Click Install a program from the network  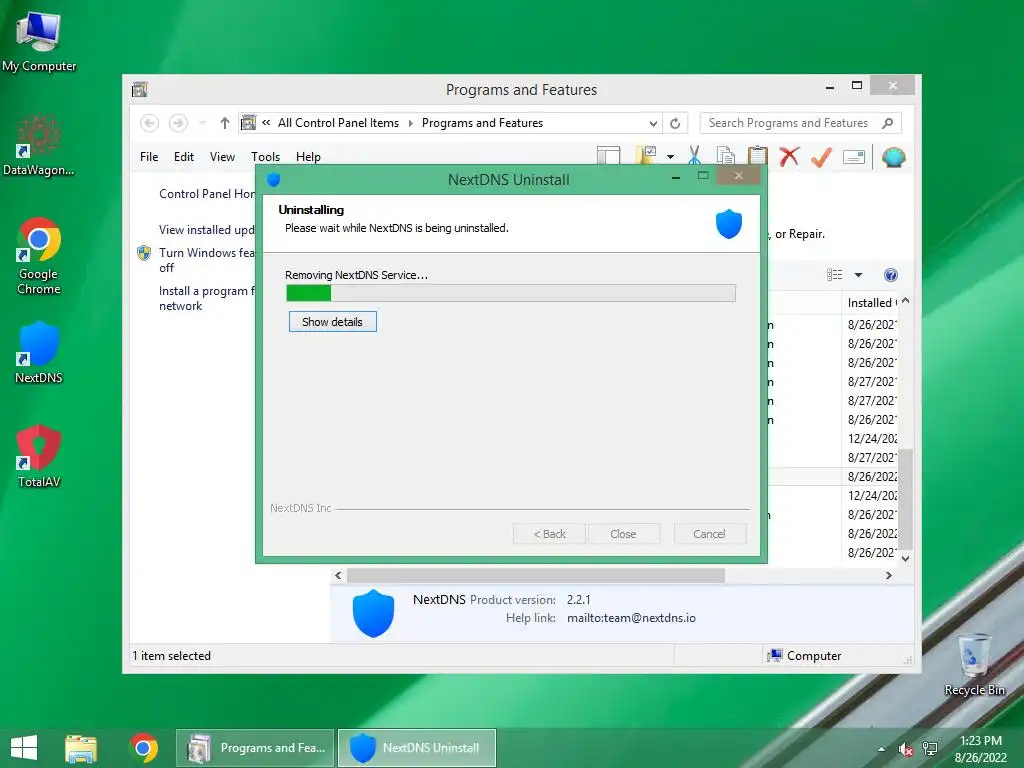coord(207,298)
